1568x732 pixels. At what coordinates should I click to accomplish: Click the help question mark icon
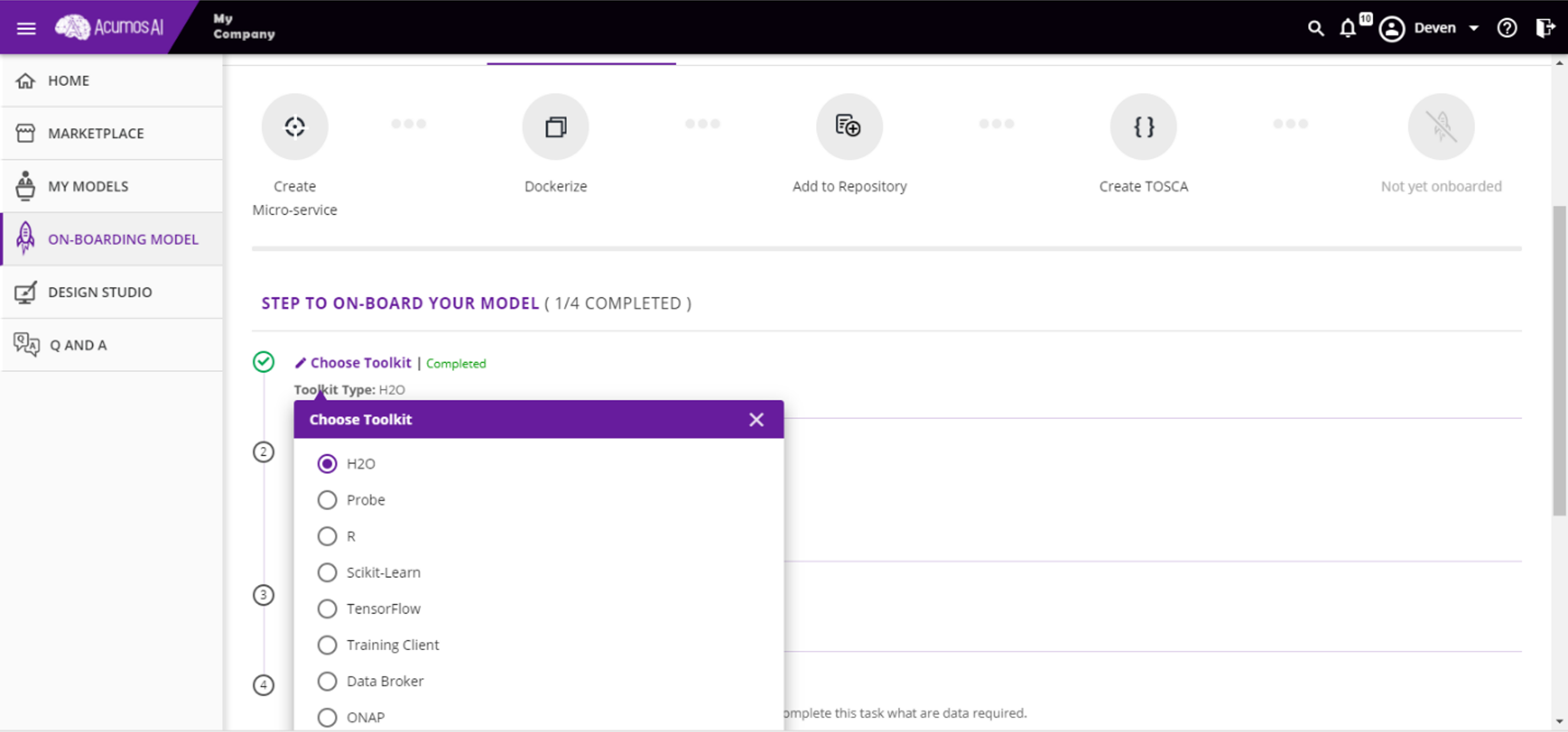coord(1506,28)
